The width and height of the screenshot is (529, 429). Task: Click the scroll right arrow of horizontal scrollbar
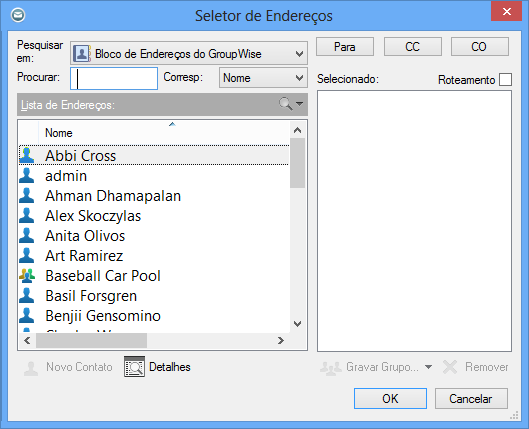pyautogui.click(x=281, y=341)
